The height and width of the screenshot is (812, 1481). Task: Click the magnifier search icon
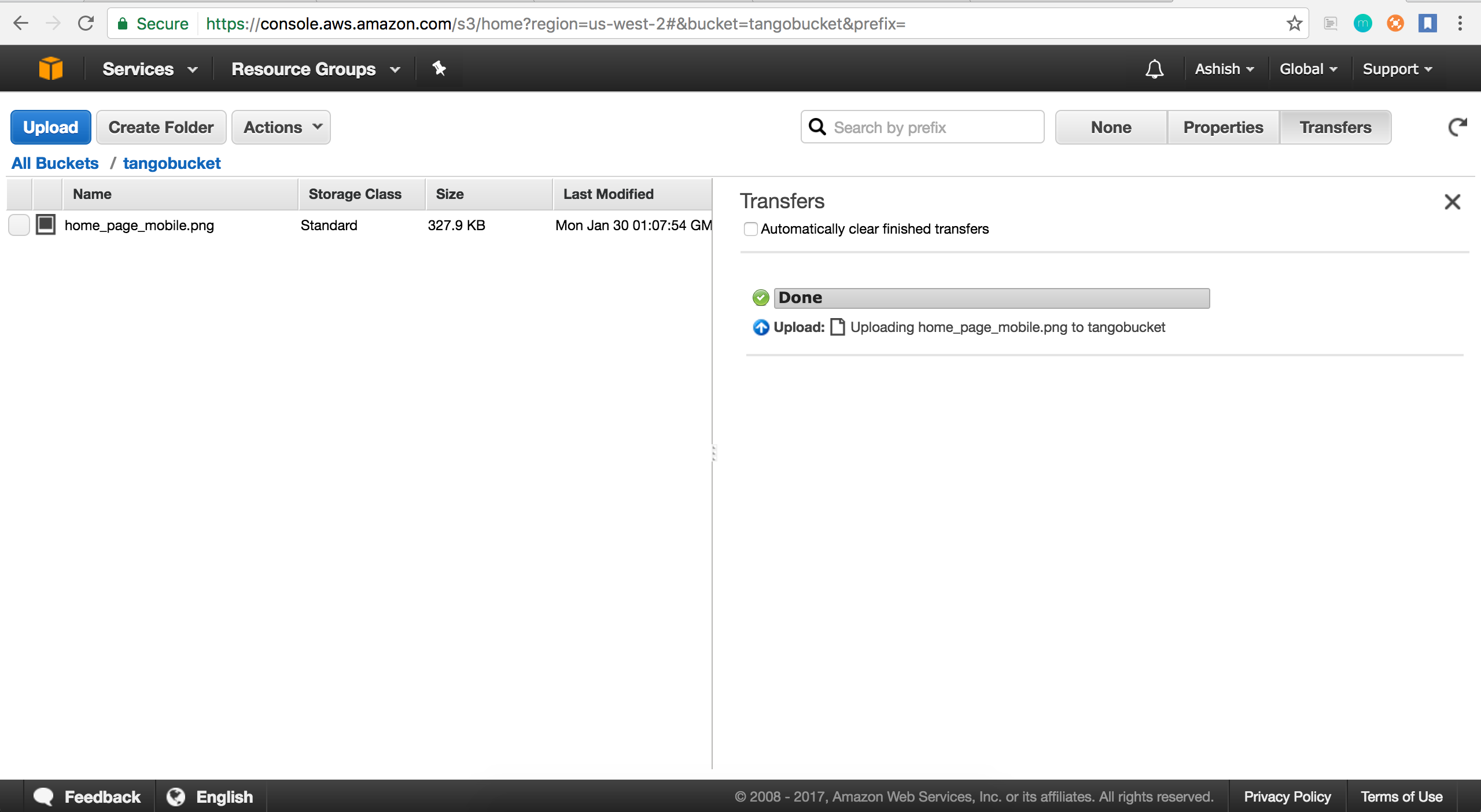[817, 127]
